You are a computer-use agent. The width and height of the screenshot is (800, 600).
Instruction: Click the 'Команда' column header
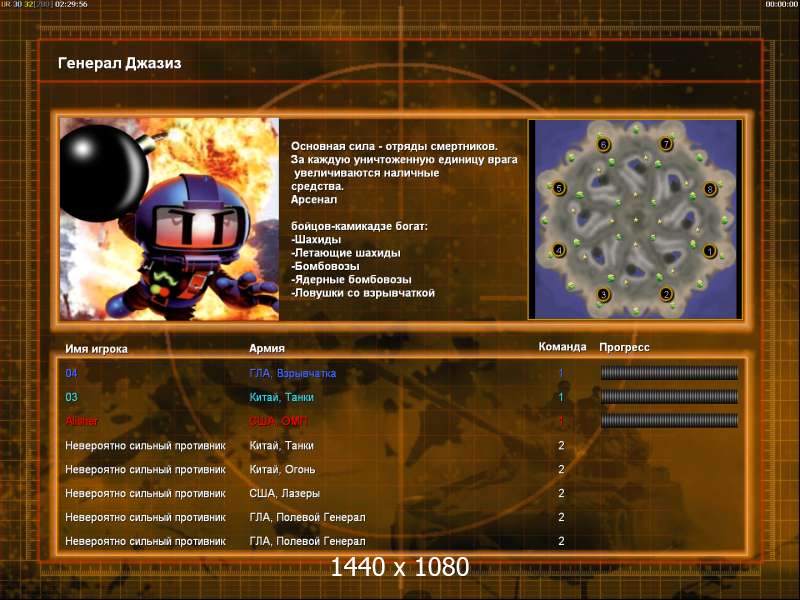coord(562,347)
